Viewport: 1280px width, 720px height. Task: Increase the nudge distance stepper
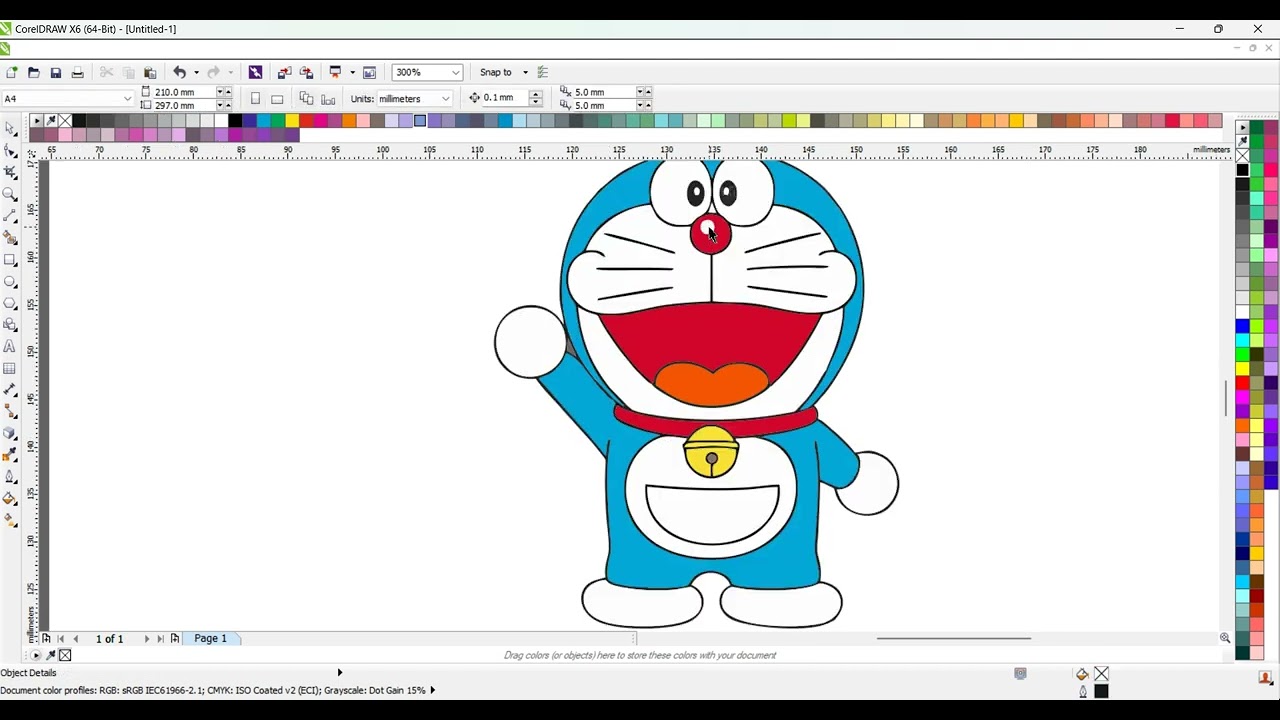pyautogui.click(x=536, y=94)
